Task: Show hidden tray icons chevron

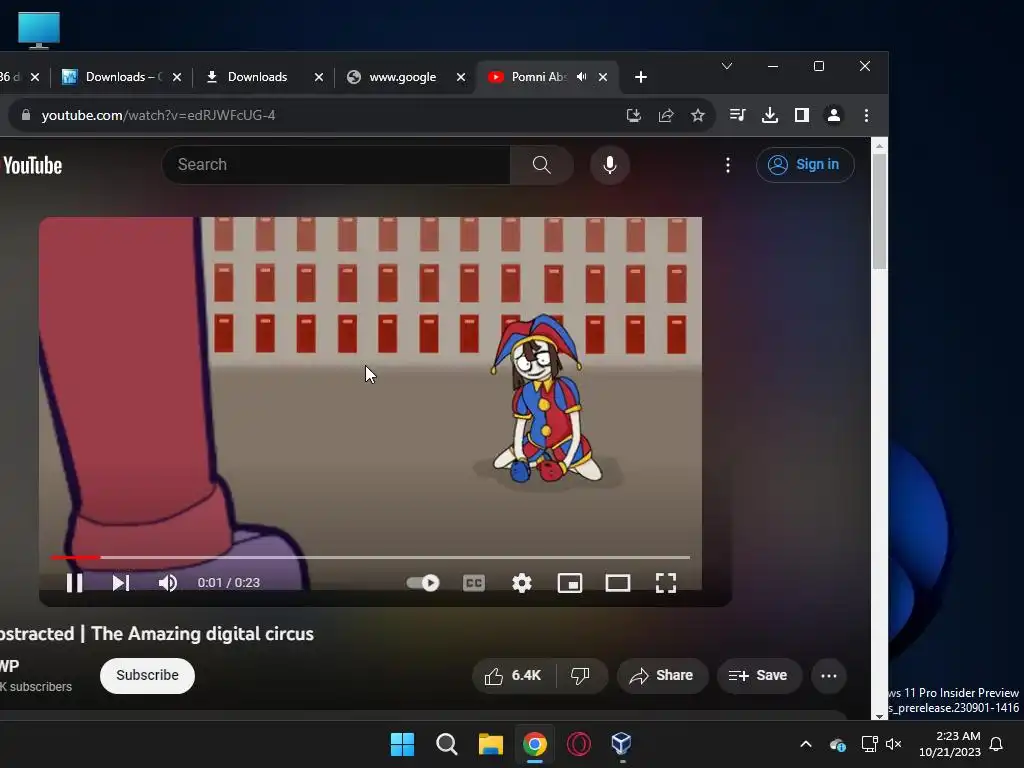Action: click(x=806, y=744)
